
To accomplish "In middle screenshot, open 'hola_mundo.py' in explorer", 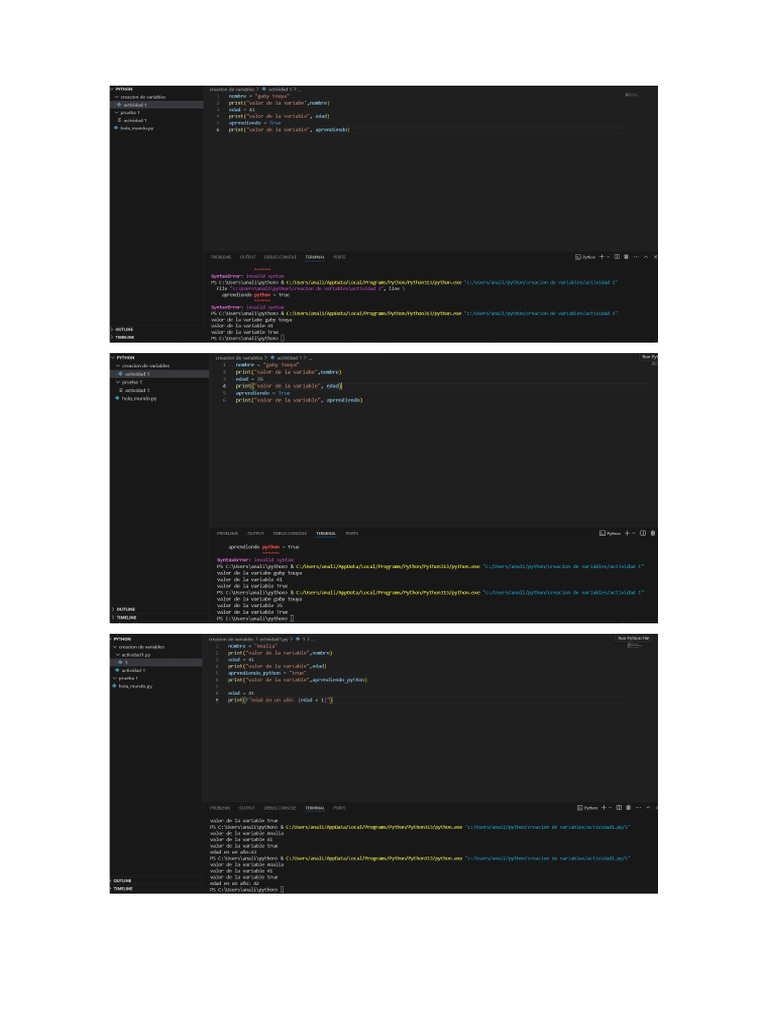I will pyautogui.click(x=136, y=398).
